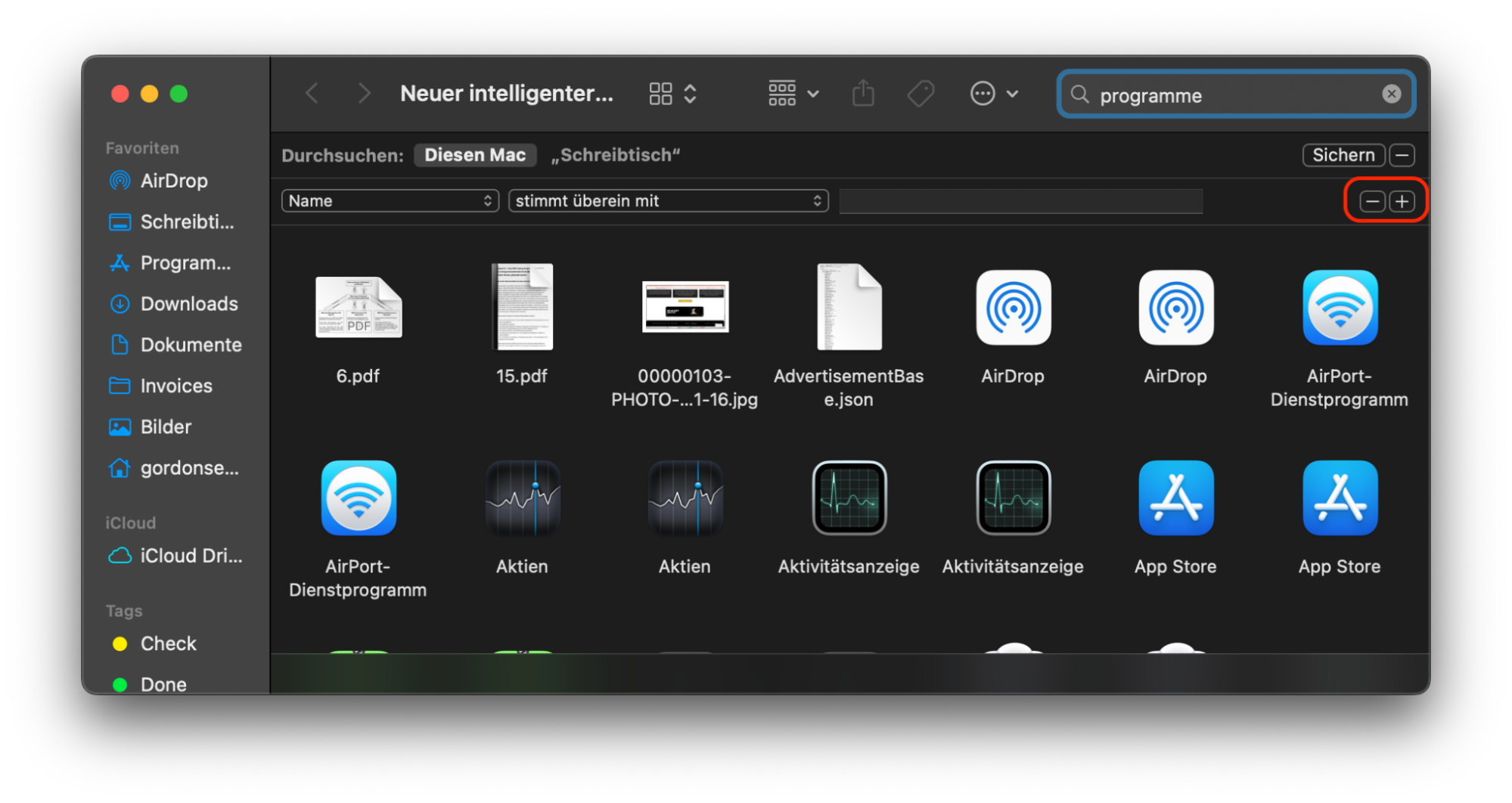Clear the programme search field
The width and height of the screenshot is (1512, 803).
(1392, 94)
